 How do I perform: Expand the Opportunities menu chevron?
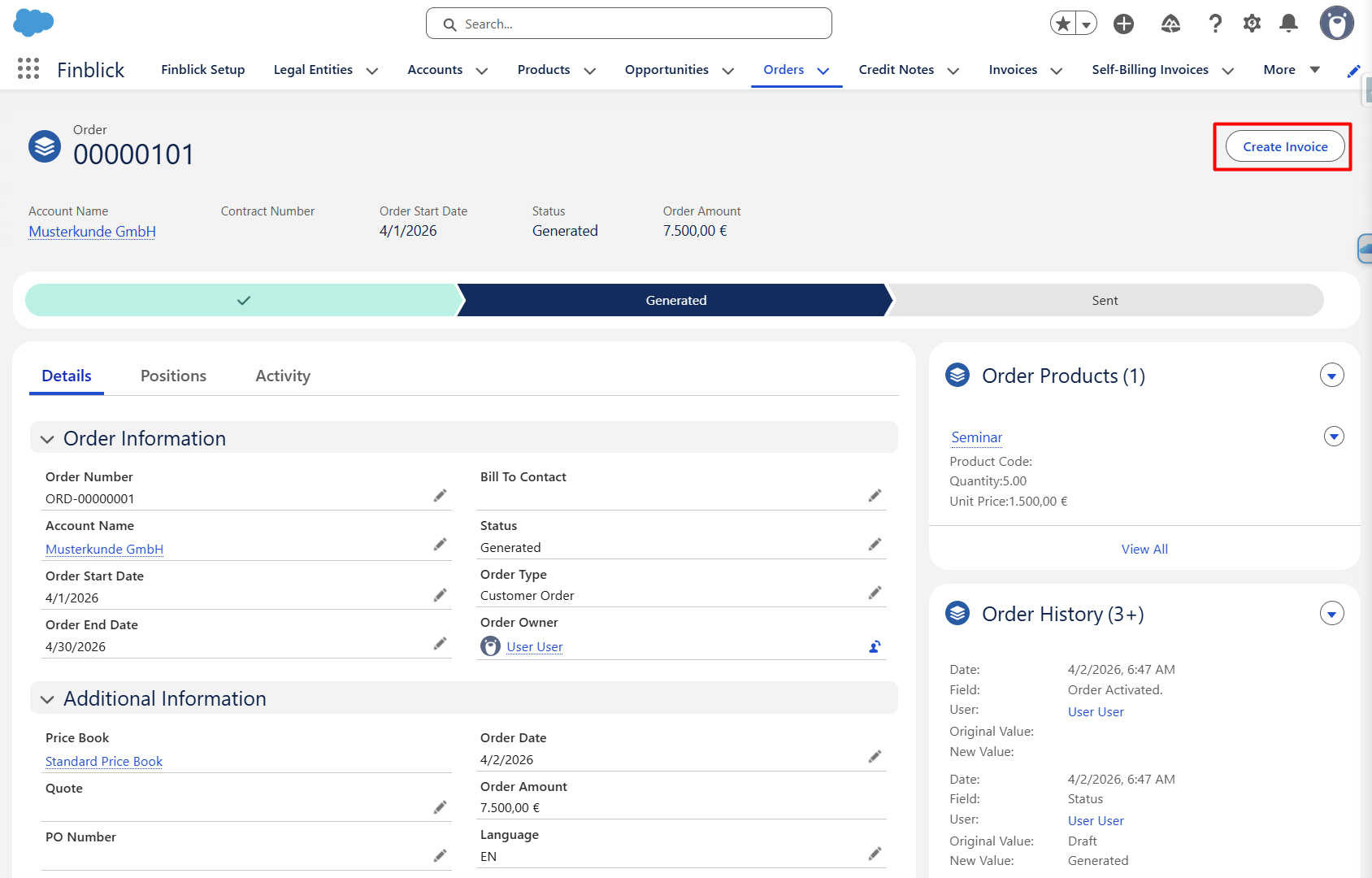(728, 71)
